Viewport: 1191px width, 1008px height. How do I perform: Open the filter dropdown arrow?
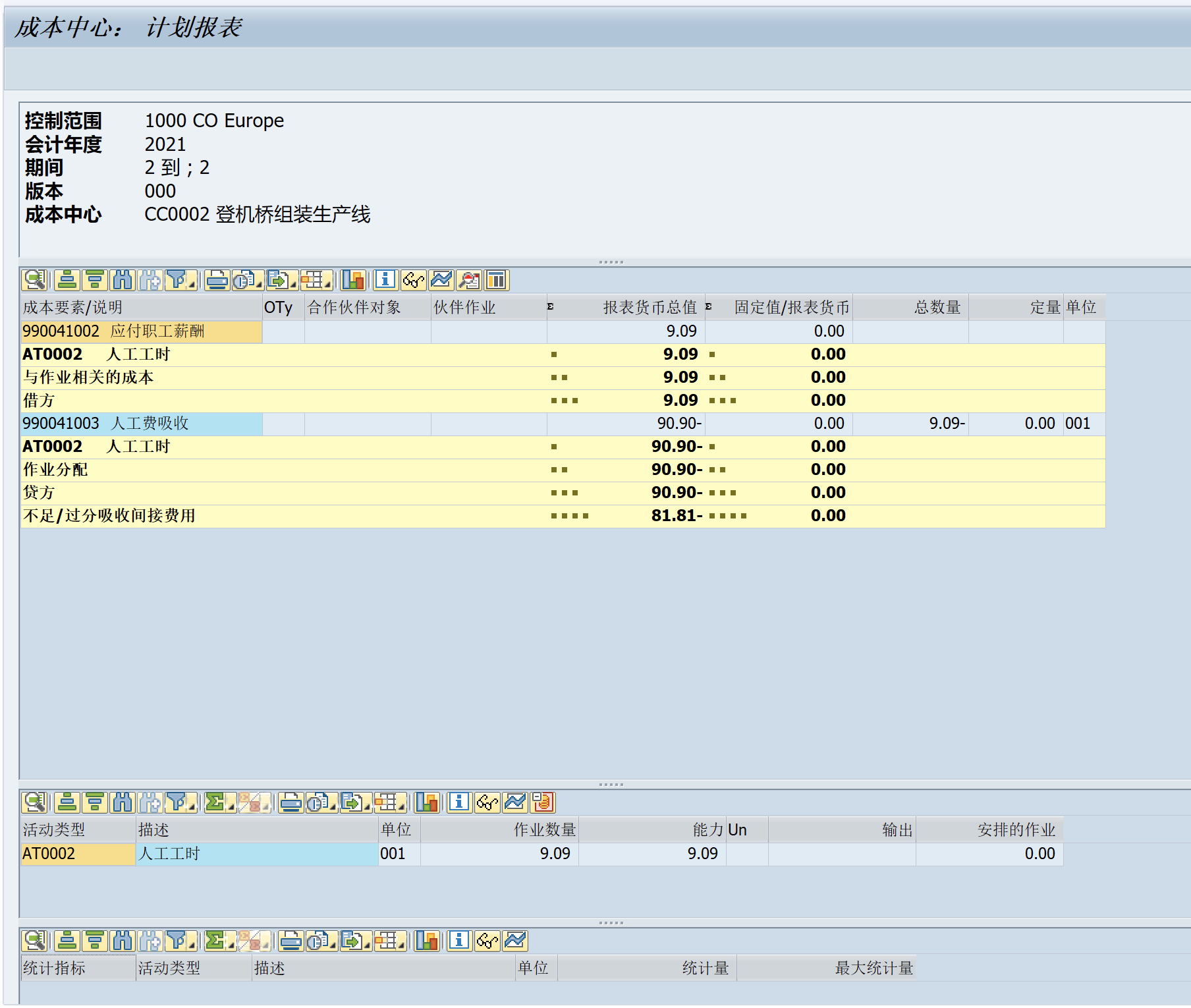190,285
